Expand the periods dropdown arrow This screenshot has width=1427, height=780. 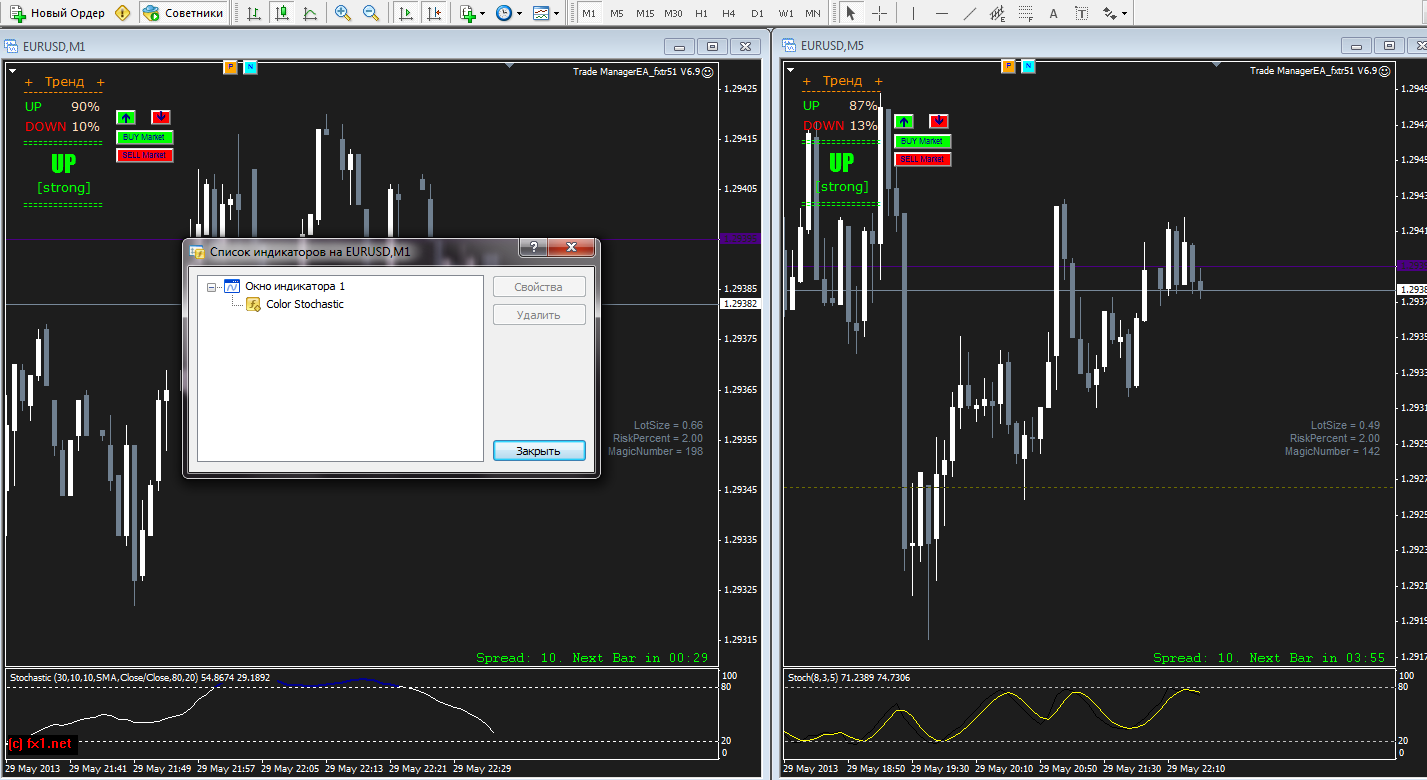[x=519, y=14]
